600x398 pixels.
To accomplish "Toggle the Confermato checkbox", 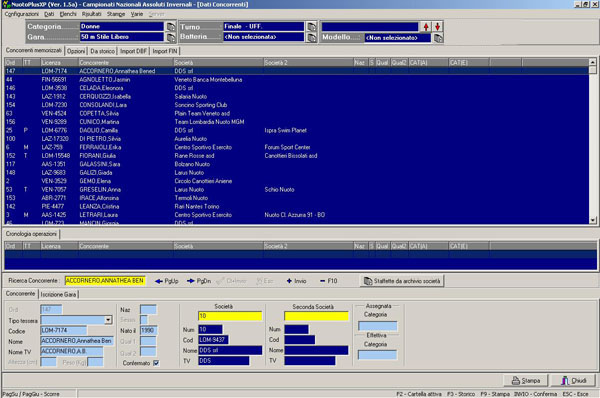I will pyautogui.click(x=156, y=363).
